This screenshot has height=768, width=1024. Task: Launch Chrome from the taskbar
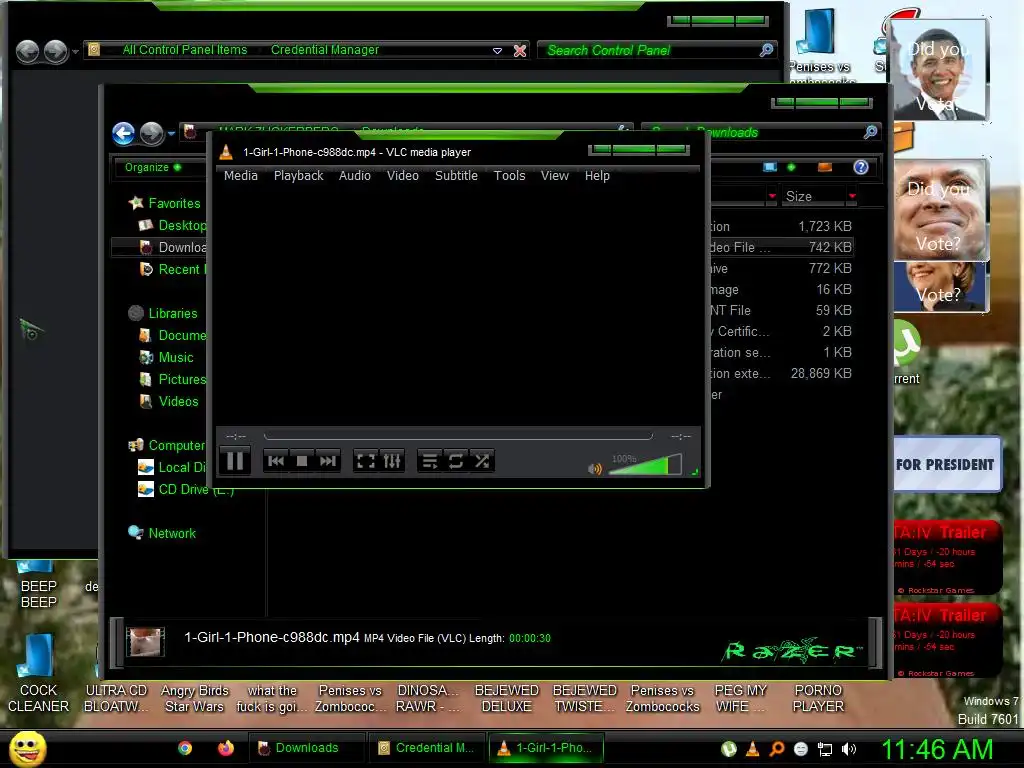pos(185,748)
